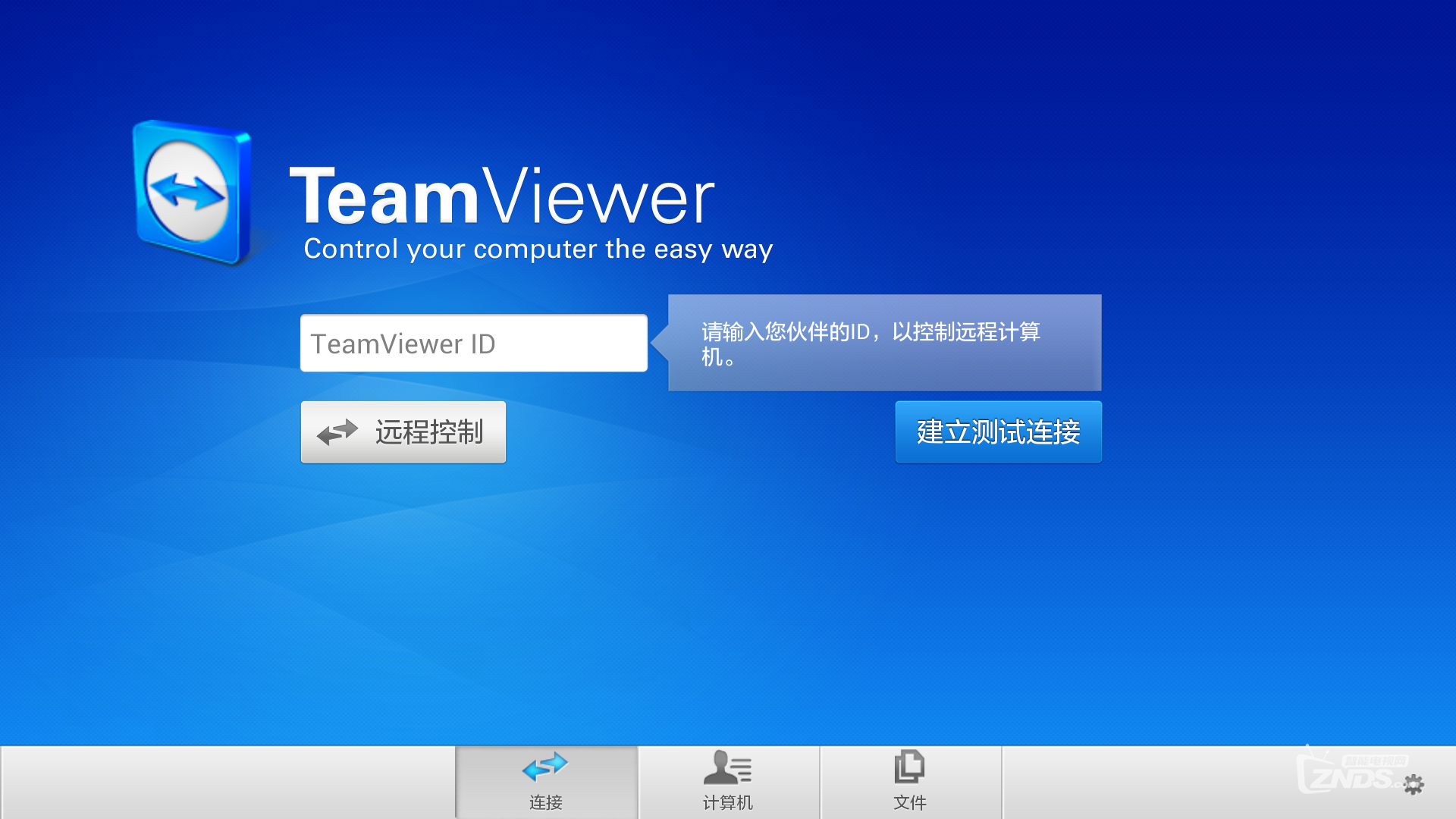1456x819 pixels.
Task: Click double-arrow icon inside 远程控制 button
Action: (x=337, y=432)
